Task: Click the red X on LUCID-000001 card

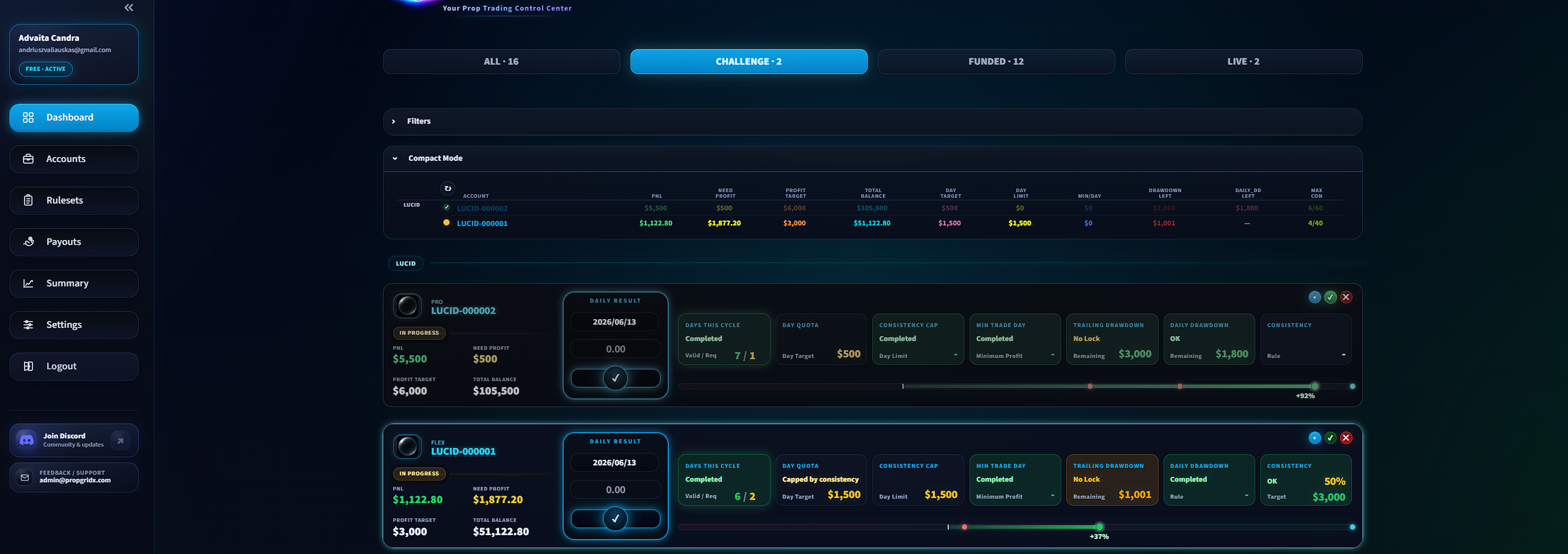Action: click(x=1346, y=438)
